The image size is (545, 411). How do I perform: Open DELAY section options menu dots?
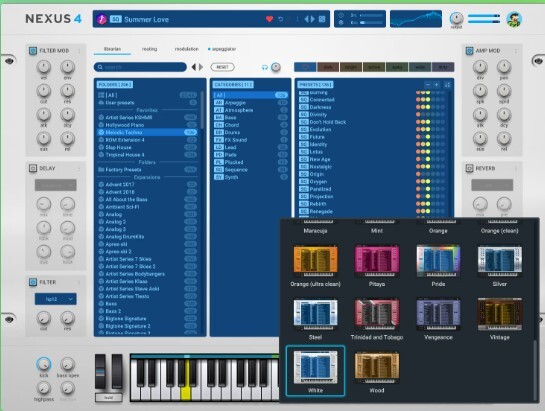pyautogui.click(x=79, y=169)
